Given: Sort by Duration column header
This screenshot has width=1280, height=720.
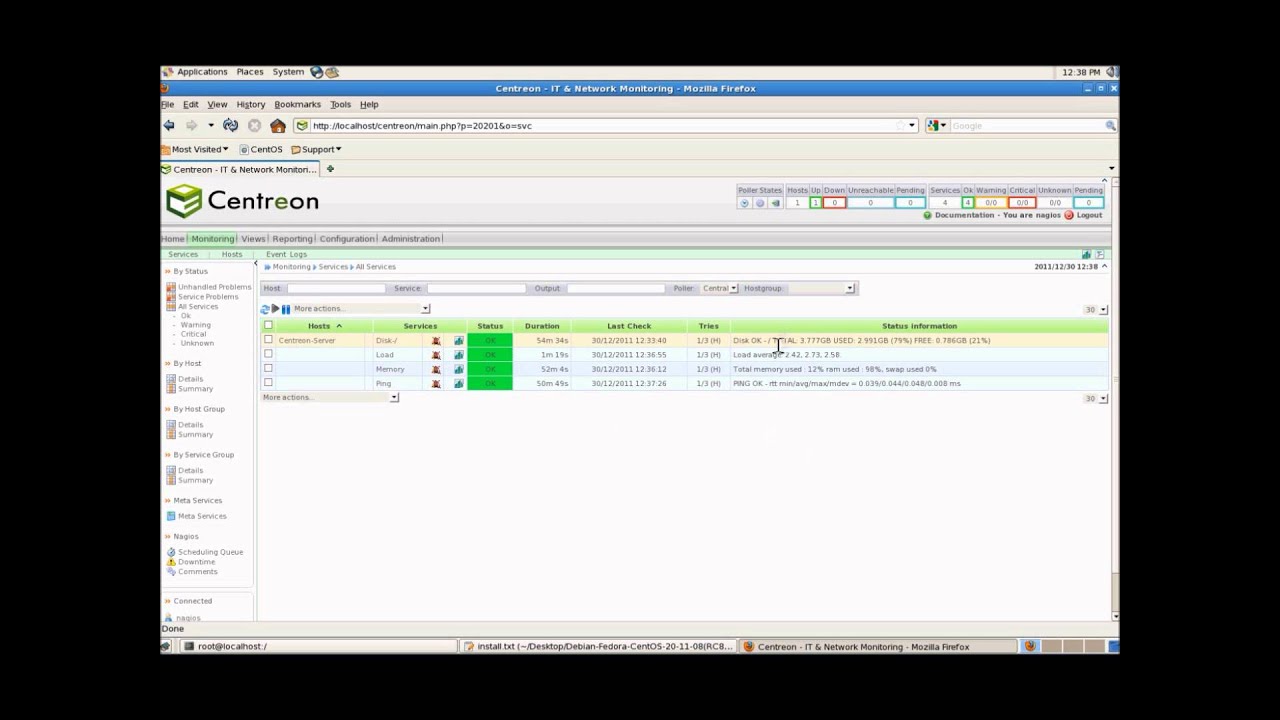Looking at the screenshot, I should tap(542, 326).
